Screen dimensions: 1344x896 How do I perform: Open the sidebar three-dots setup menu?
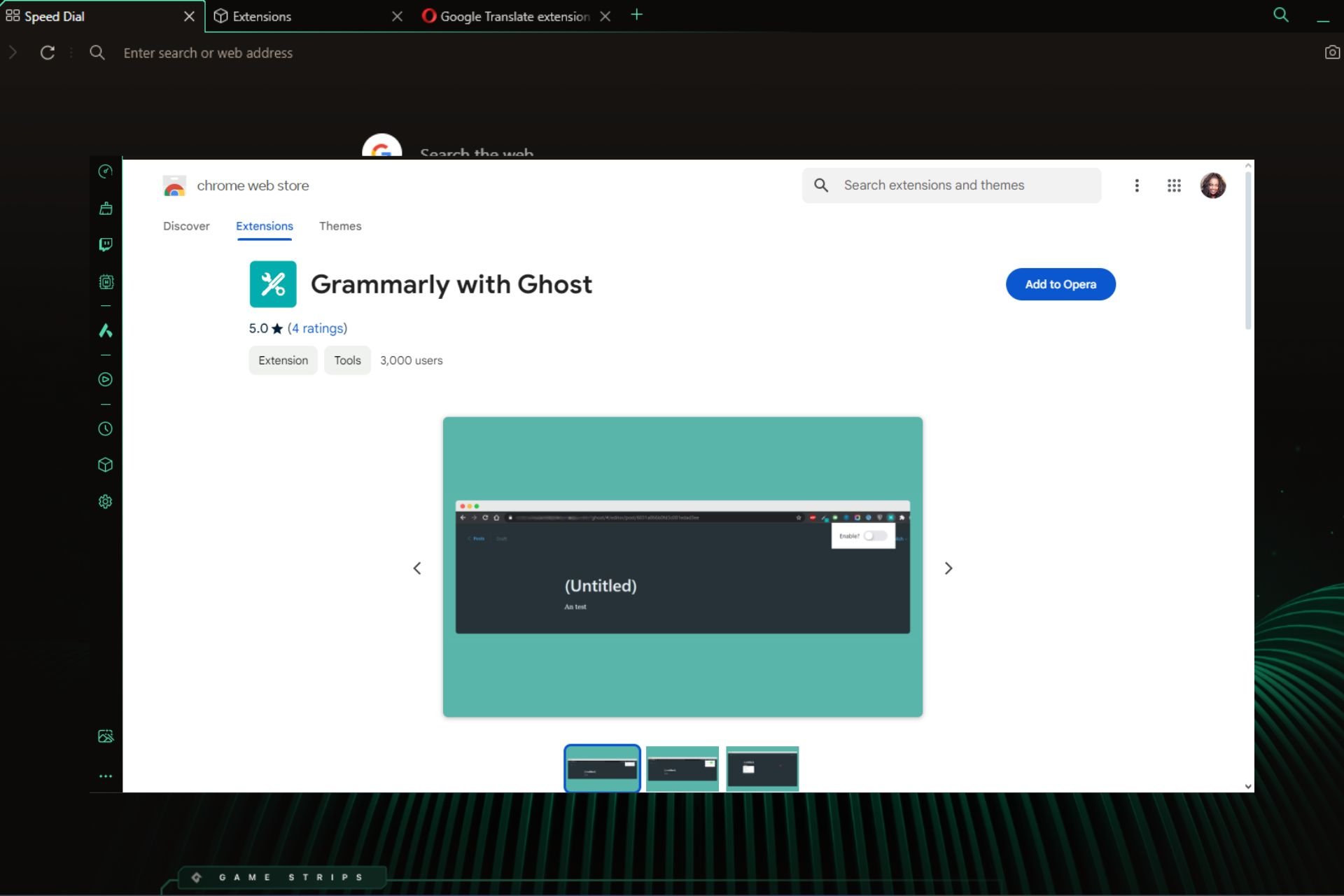click(106, 776)
